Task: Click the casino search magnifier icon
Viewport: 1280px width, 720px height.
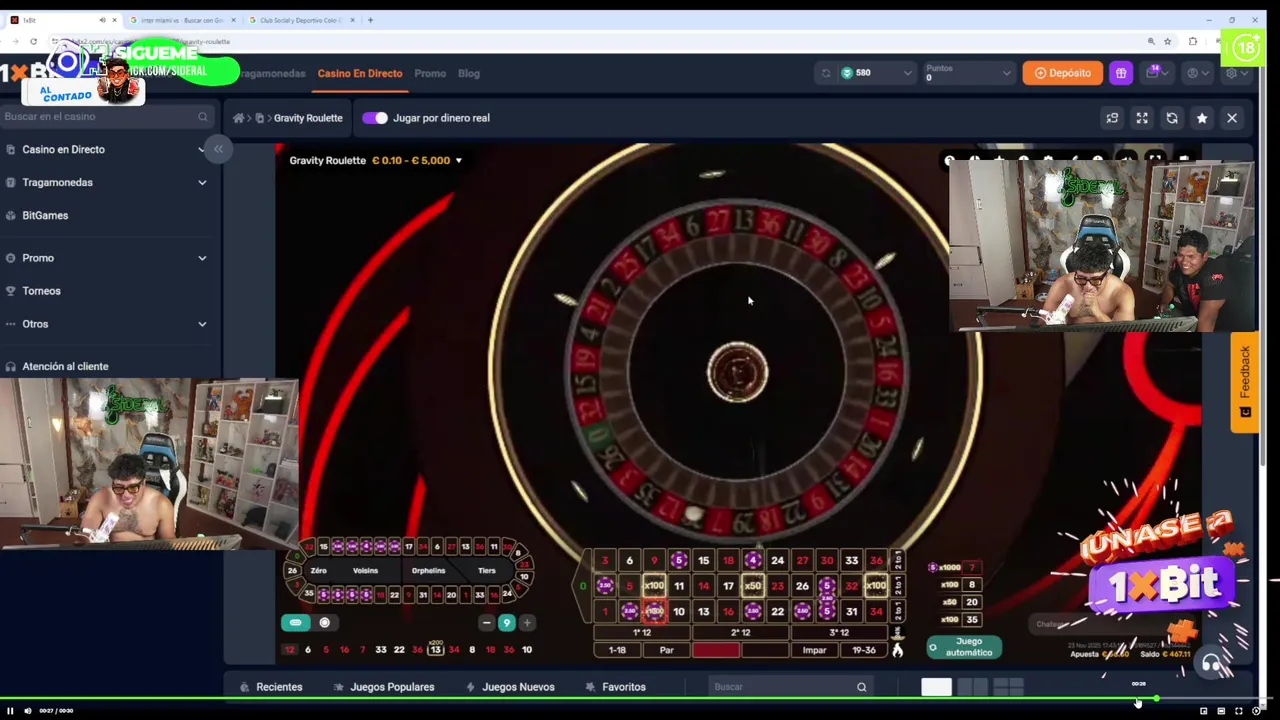Action: 203,117
